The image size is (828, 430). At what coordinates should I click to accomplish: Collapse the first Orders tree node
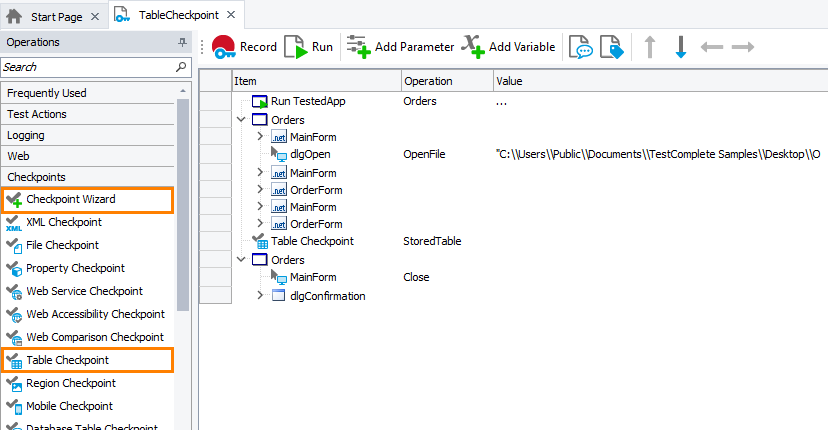pos(241,120)
